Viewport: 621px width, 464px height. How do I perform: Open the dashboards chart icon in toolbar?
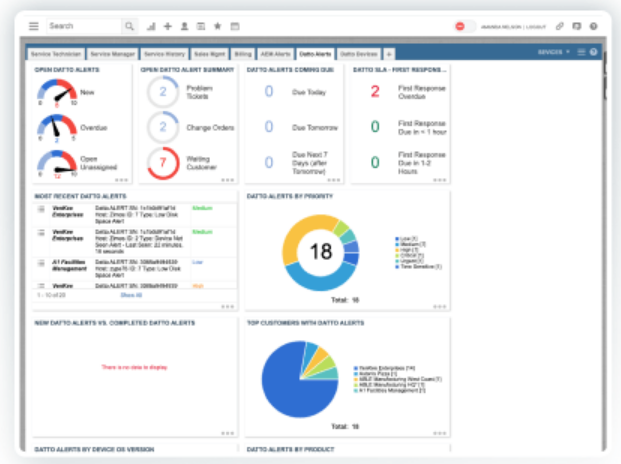click(151, 27)
